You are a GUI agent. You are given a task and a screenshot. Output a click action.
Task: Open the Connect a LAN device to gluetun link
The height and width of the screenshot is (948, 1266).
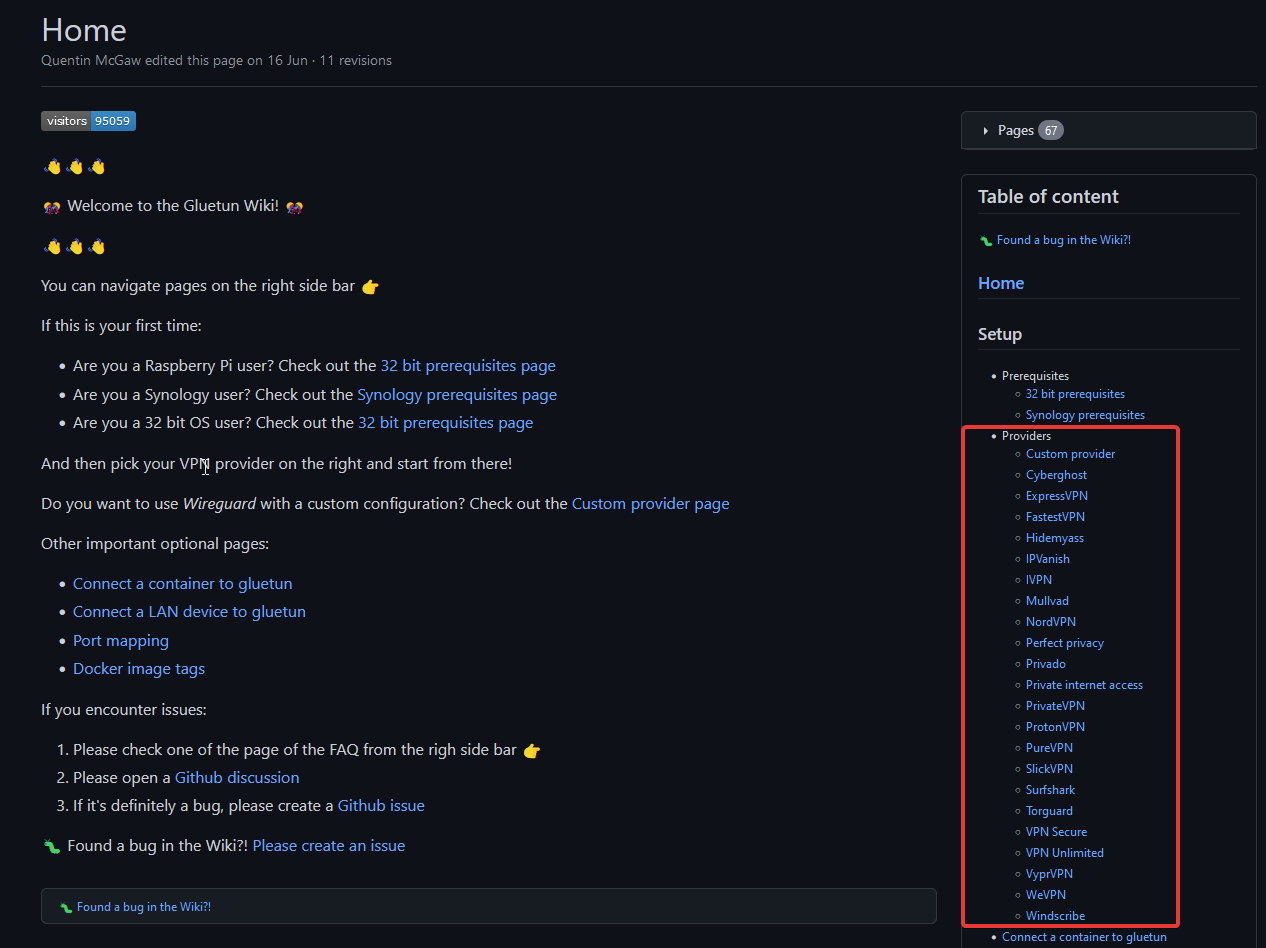click(190, 612)
